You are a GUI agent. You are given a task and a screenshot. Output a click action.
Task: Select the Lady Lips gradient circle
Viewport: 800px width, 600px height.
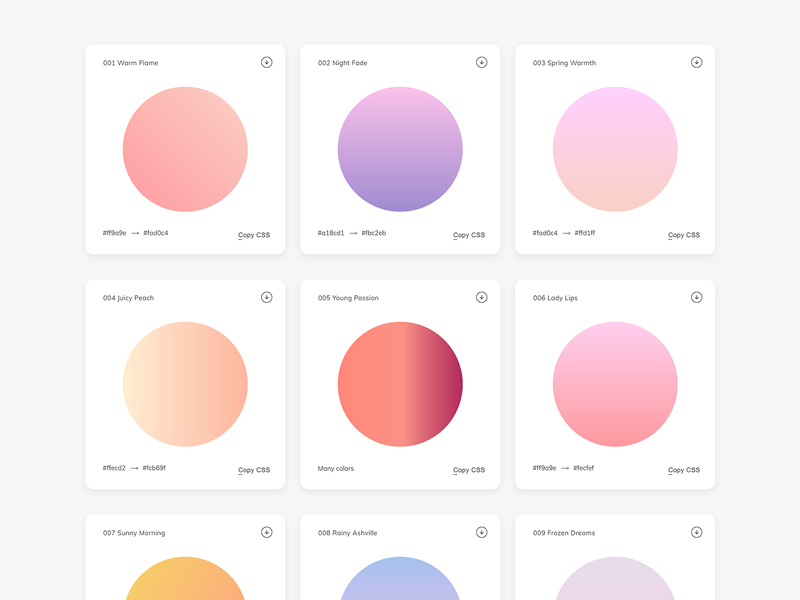tap(615, 384)
